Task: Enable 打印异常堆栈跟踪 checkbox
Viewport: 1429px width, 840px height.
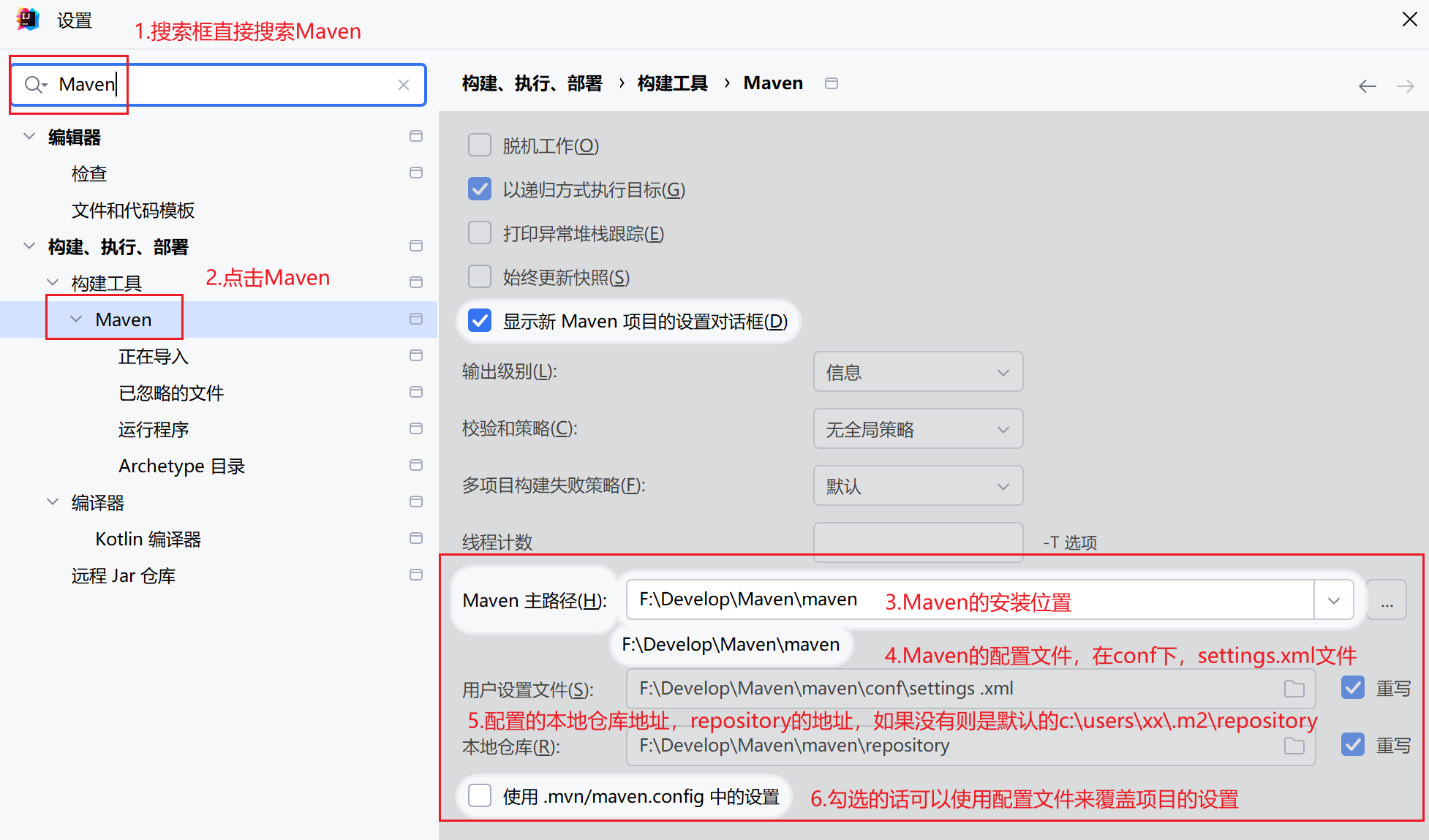Action: click(x=480, y=232)
